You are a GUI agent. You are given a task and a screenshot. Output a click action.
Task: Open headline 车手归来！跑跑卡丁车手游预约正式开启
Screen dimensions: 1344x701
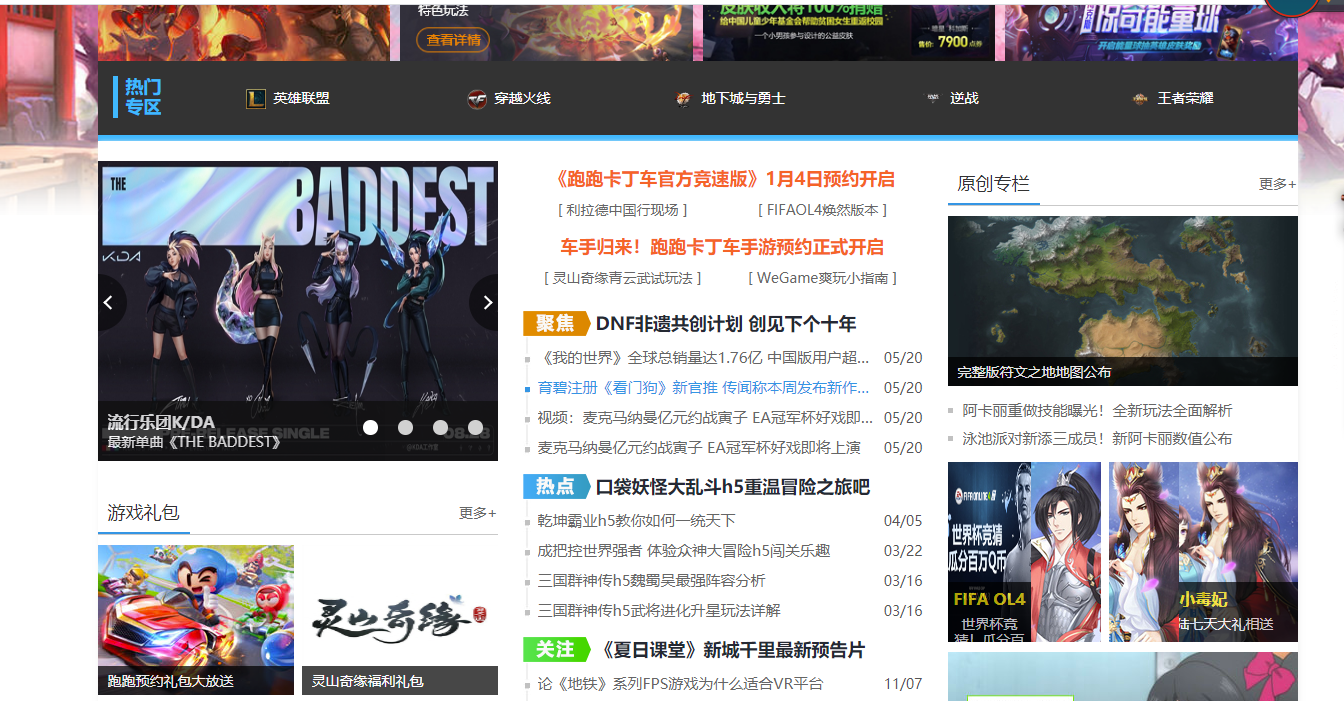click(x=722, y=247)
